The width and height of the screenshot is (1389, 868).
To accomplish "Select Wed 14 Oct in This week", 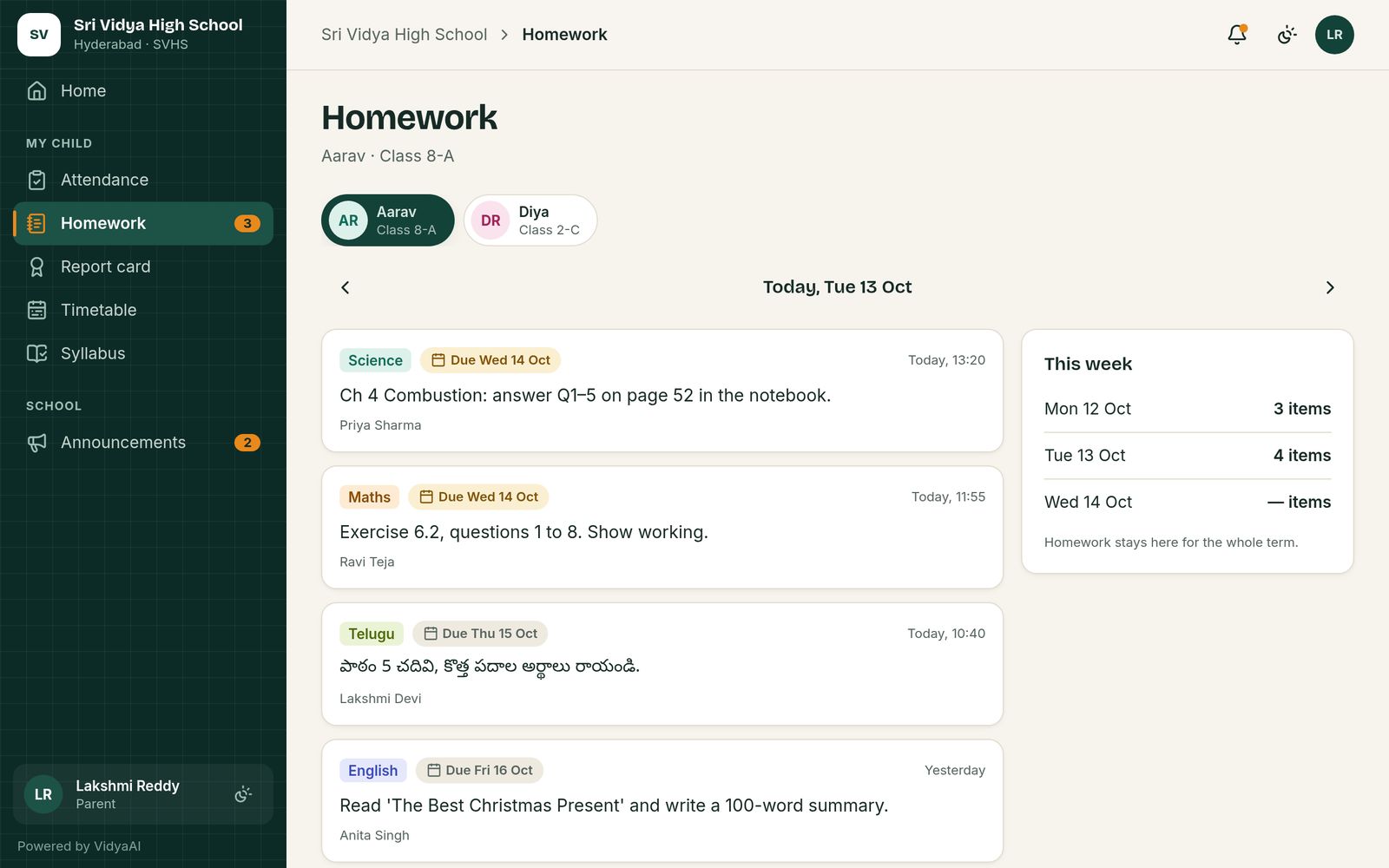I will (x=1188, y=502).
